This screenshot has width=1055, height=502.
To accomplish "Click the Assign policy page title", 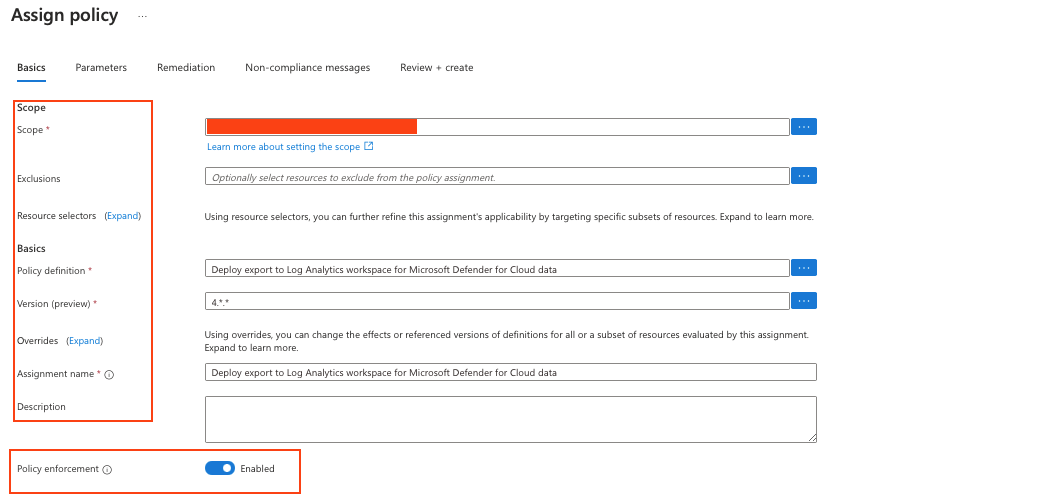I will click(65, 15).
